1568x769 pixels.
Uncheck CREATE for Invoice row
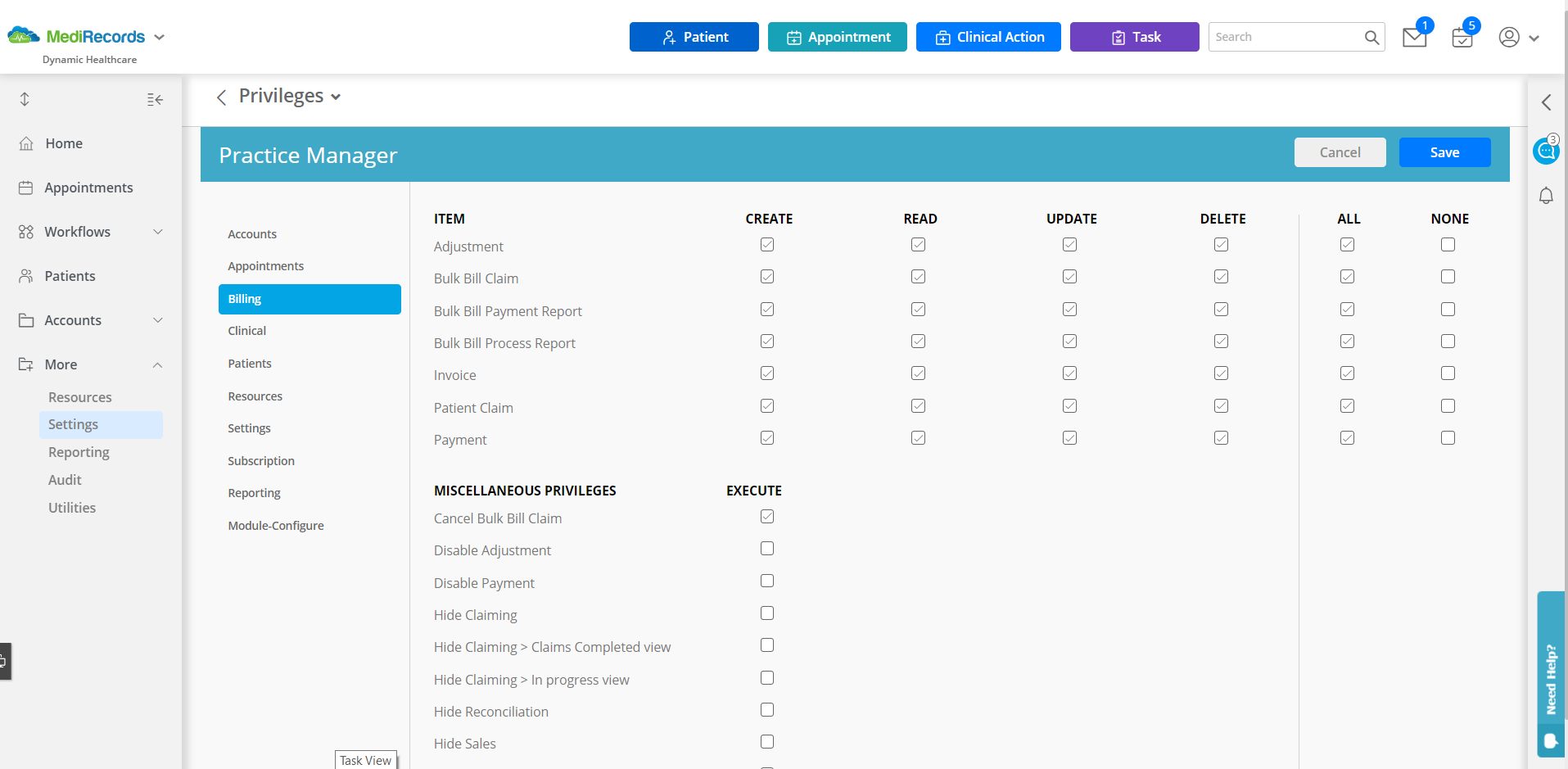coord(767,373)
